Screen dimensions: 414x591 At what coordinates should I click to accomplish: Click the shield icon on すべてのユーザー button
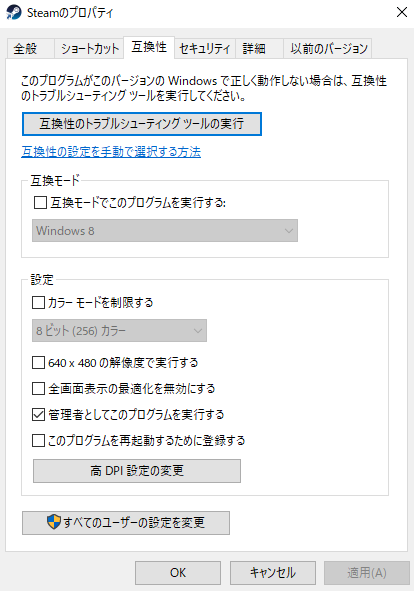(x=54, y=522)
